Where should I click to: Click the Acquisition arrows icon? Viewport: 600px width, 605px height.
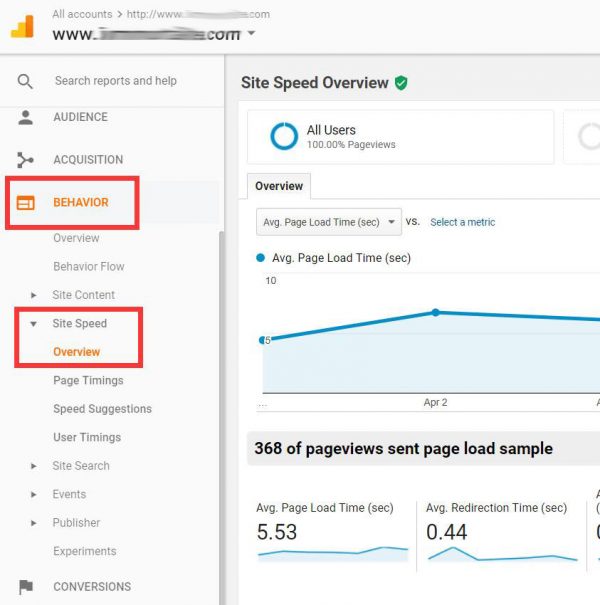[25, 160]
